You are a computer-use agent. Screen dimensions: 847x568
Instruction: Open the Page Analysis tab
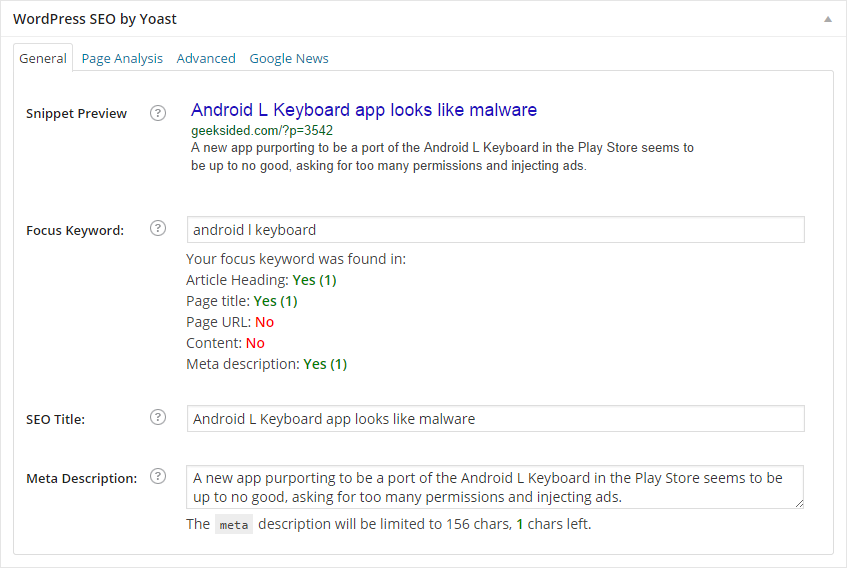pyautogui.click(x=122, y=58)
